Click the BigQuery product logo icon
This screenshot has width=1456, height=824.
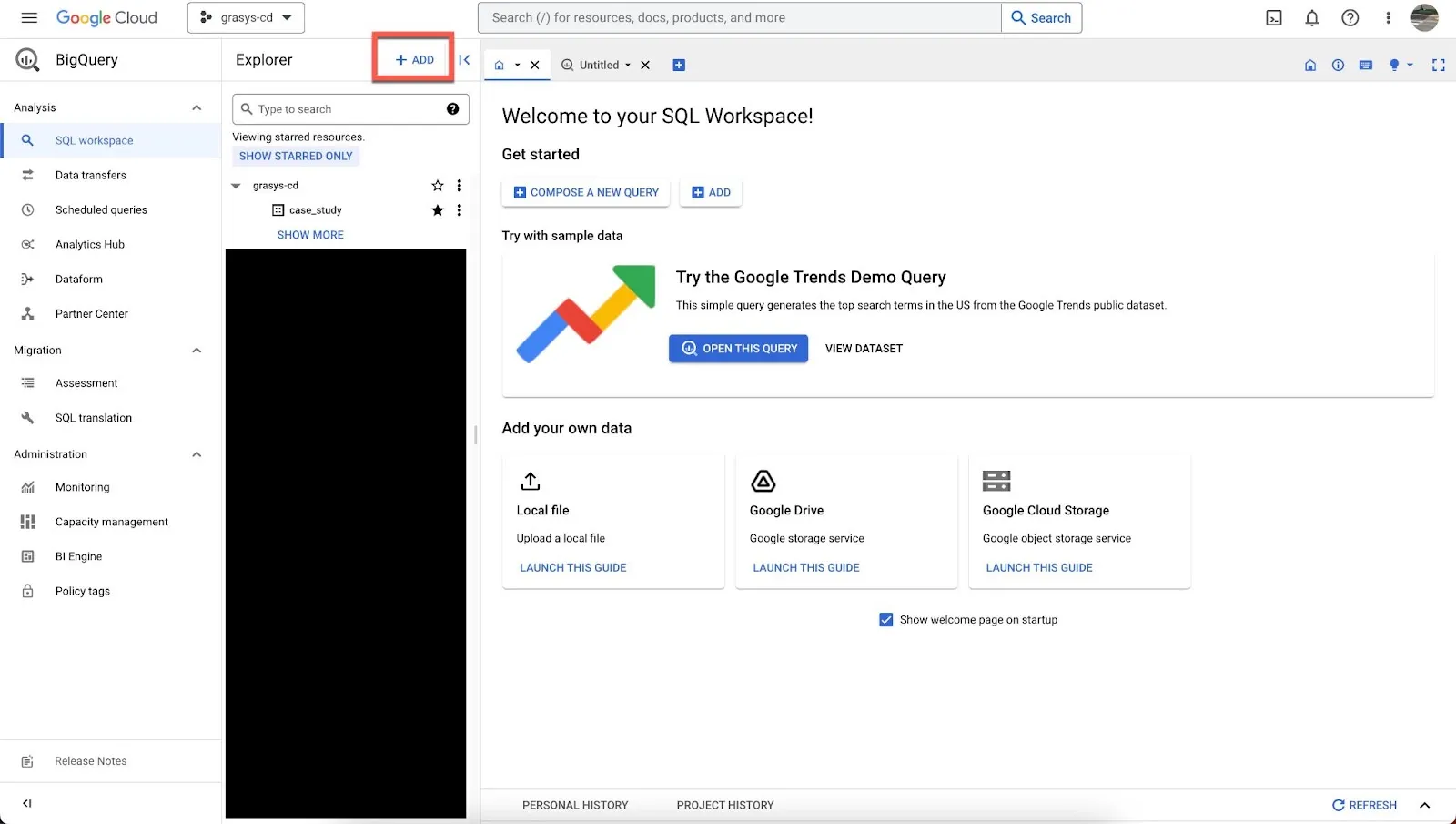[27, 60]
